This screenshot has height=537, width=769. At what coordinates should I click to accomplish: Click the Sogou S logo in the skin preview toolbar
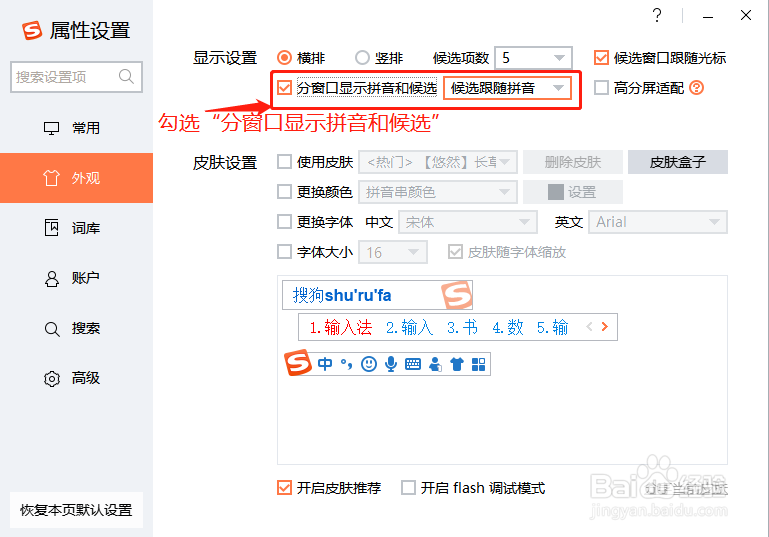point(297,363)
